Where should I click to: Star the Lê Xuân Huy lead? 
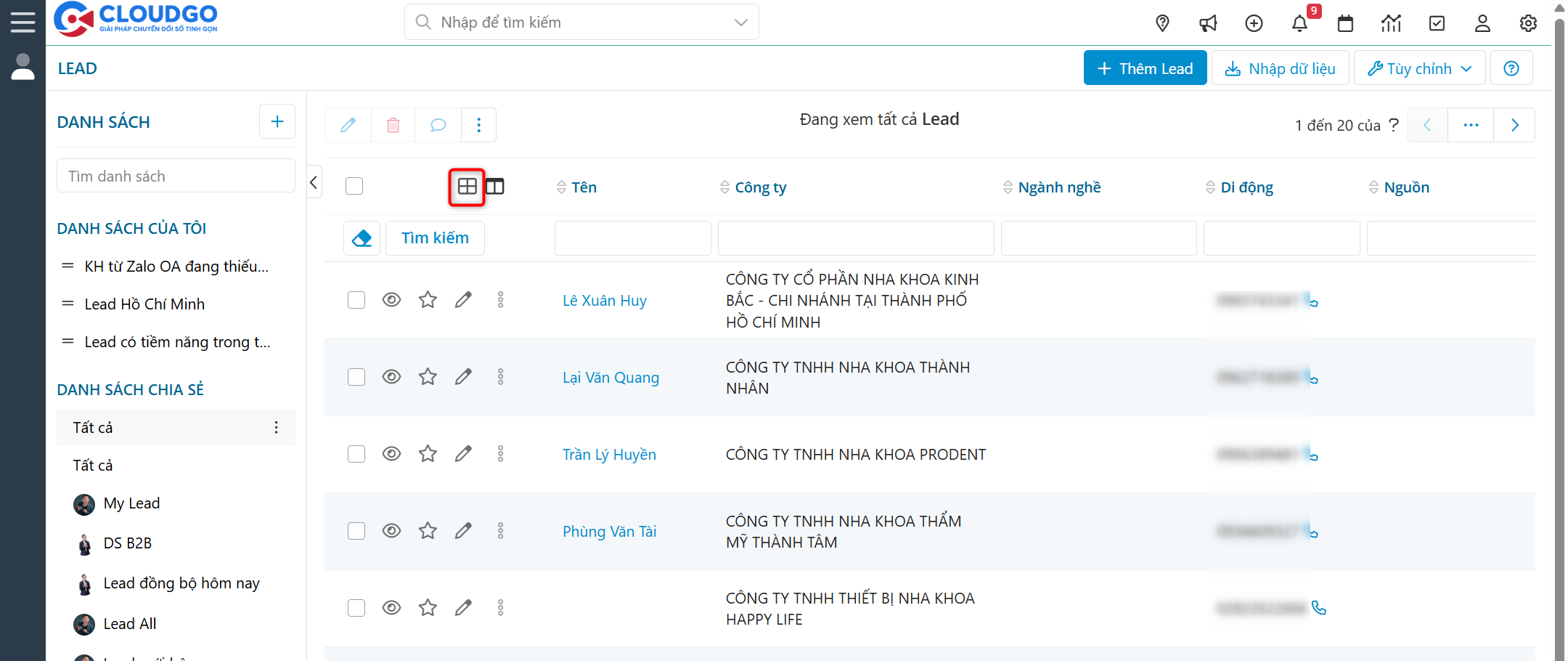[428, 300]
